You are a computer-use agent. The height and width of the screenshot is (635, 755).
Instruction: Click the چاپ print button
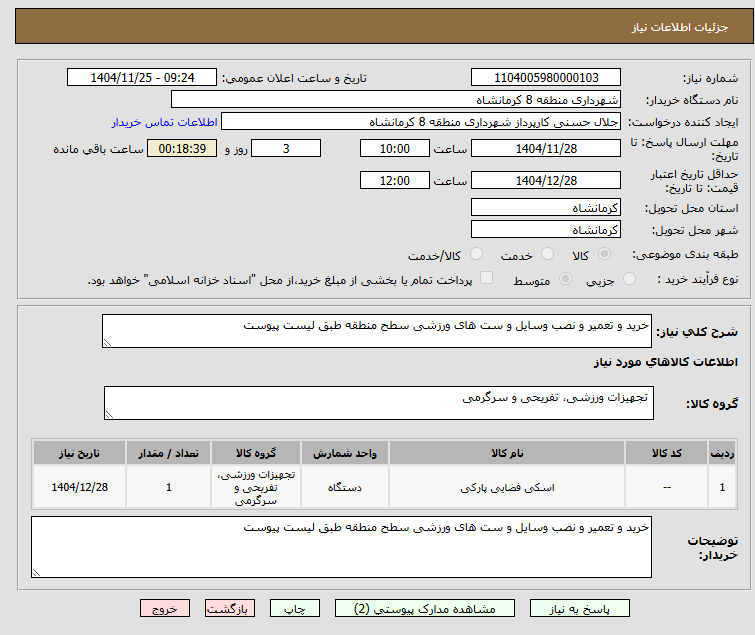click(x=295, y=609)
